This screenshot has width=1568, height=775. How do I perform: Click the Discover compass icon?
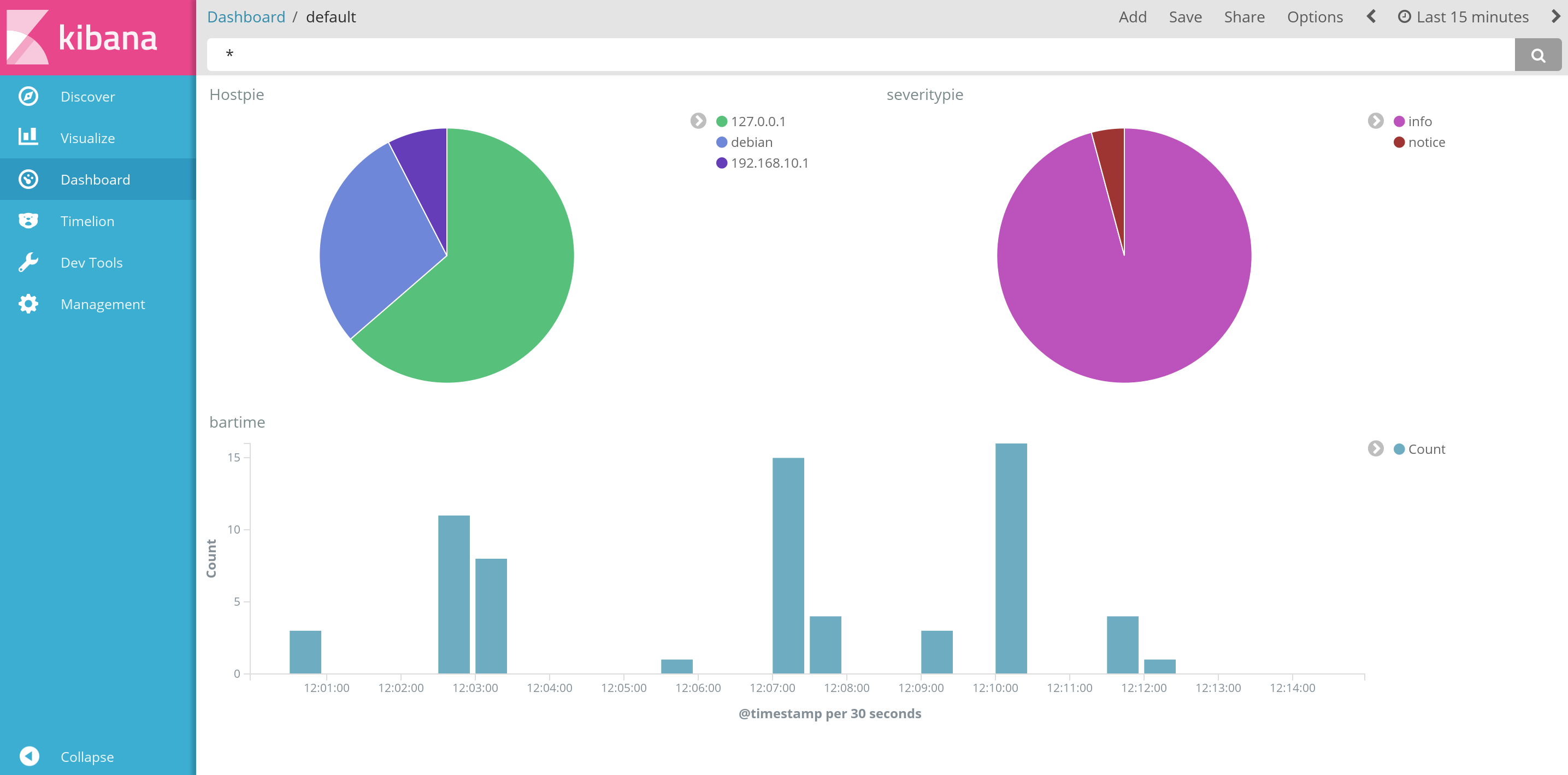(28, 96)
